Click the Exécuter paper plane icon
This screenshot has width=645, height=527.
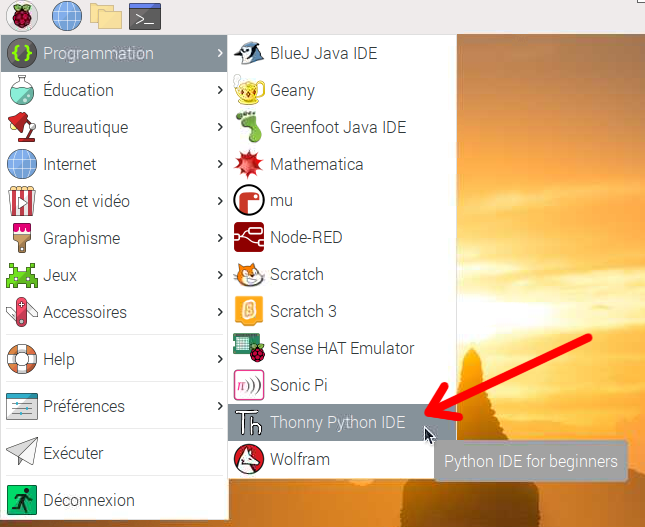[22, 452]
